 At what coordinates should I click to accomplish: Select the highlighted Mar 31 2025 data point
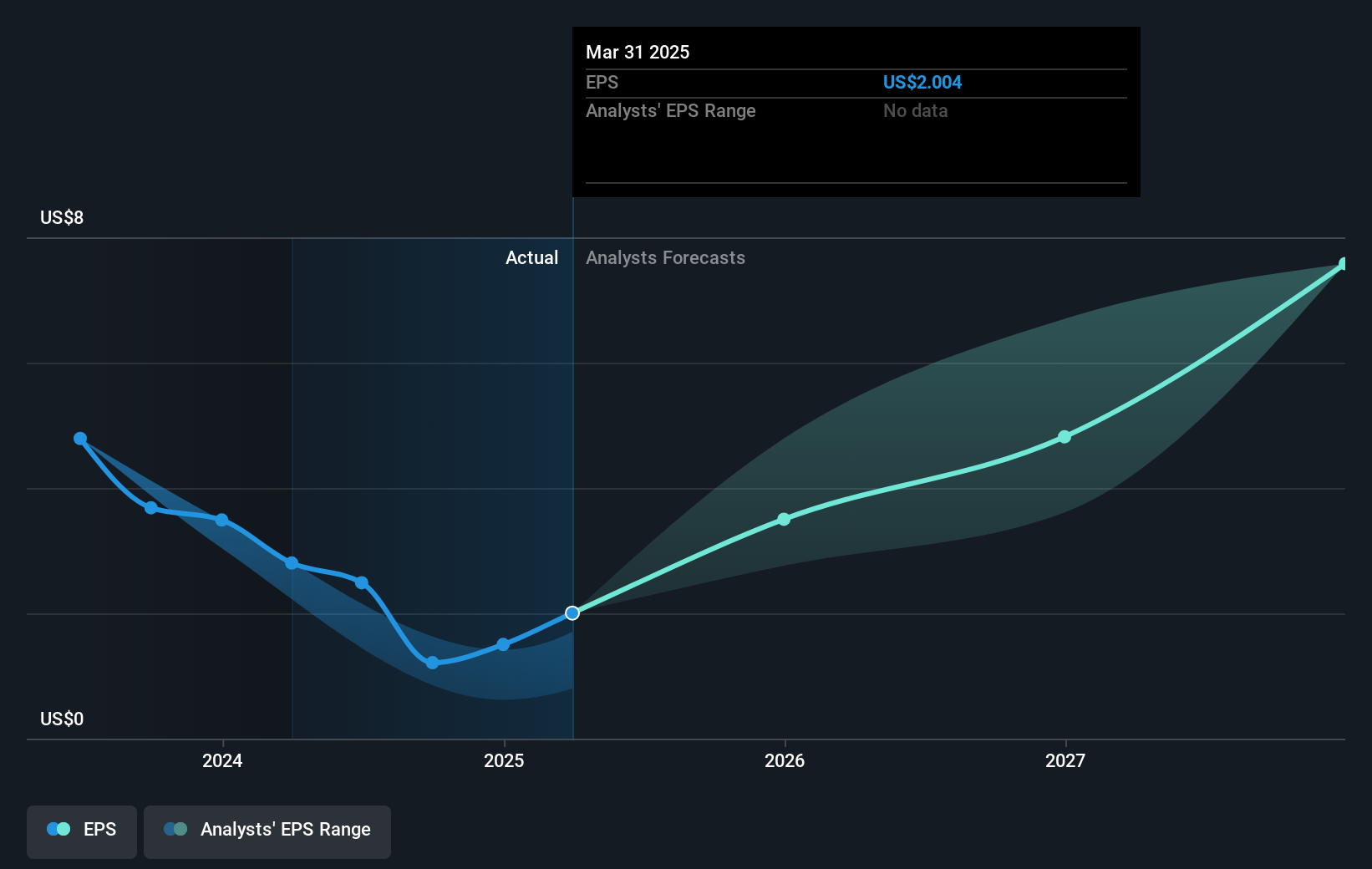point(572,613)
